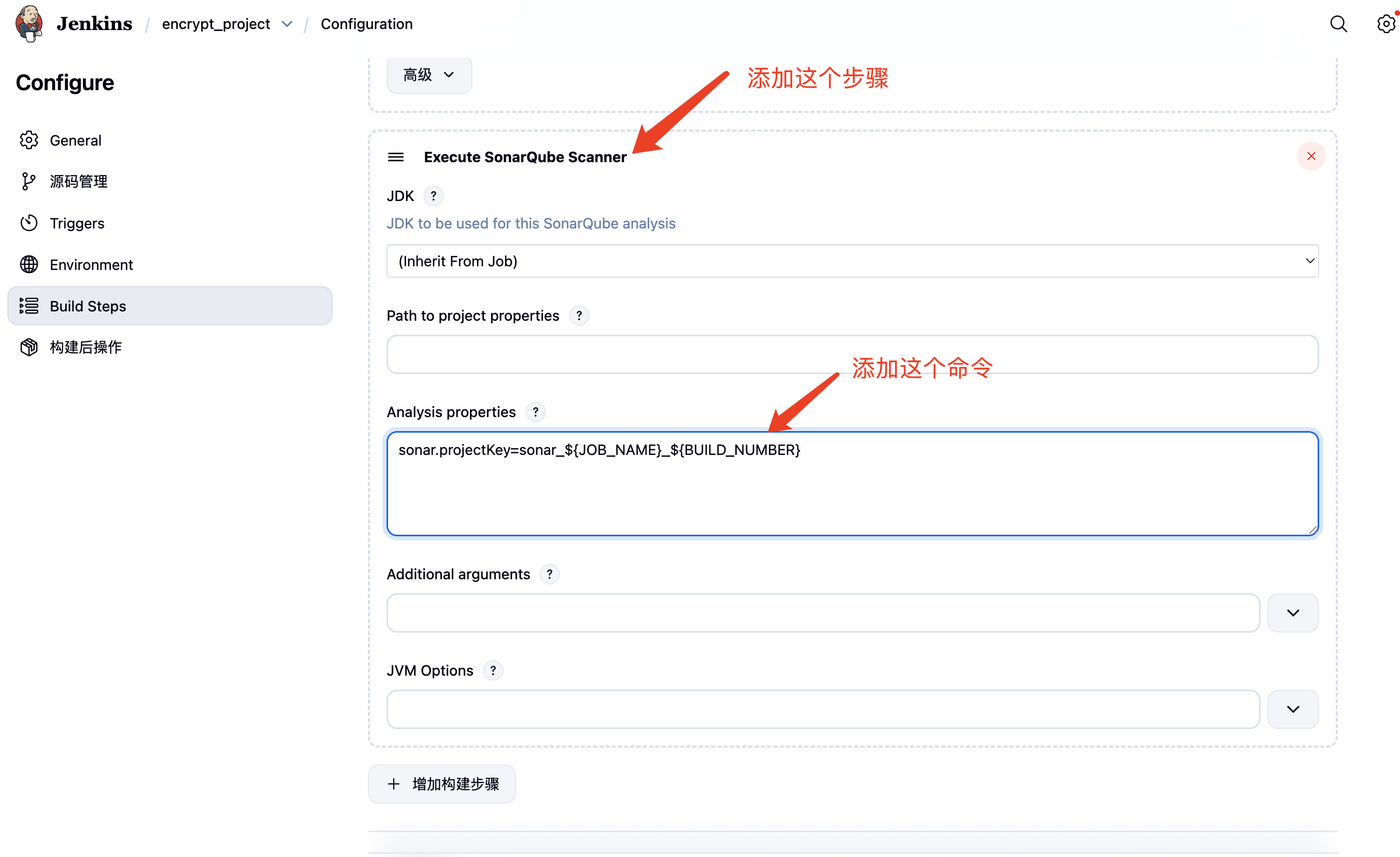Remove the Execute SonarQube Scanner step
Image resolution: width=1400 pixels, height=857 pixels.
point(1311,156)
